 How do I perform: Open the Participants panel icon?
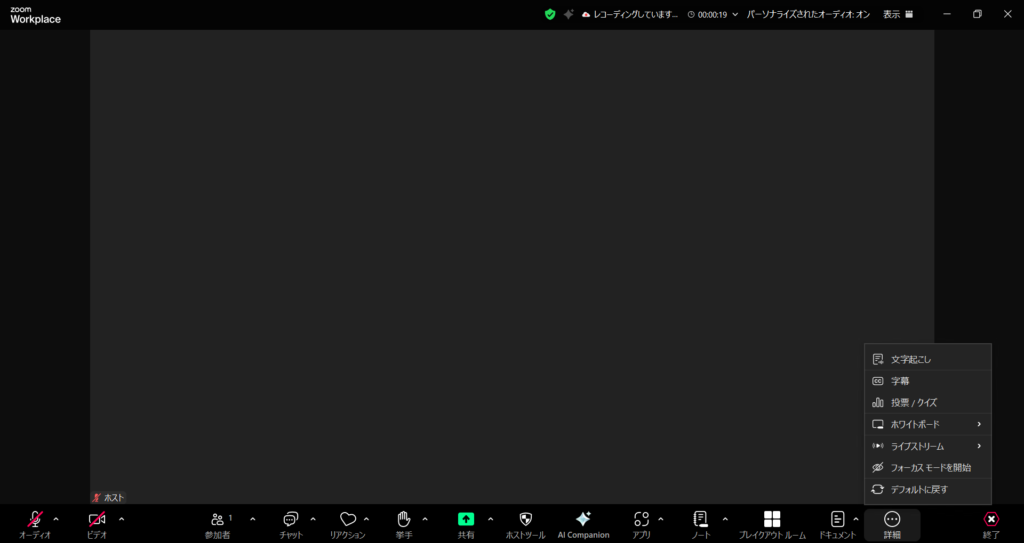coord(217,520)
